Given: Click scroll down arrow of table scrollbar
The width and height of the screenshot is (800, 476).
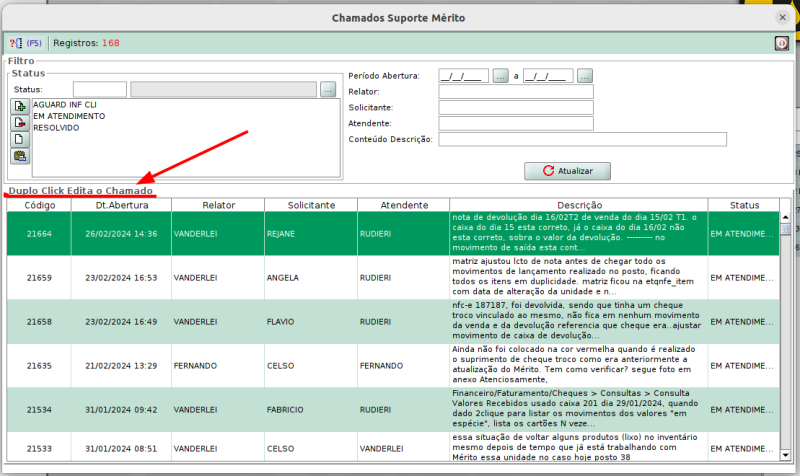Looking at the screenshot, I should [x=785, y=455].
